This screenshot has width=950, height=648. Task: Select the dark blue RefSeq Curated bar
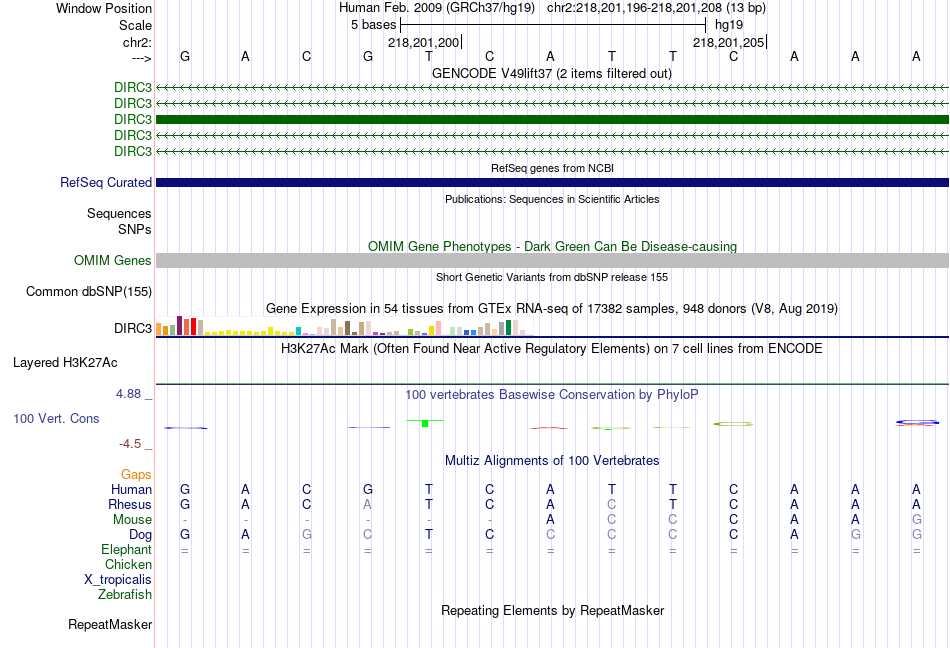pos(552,182)
